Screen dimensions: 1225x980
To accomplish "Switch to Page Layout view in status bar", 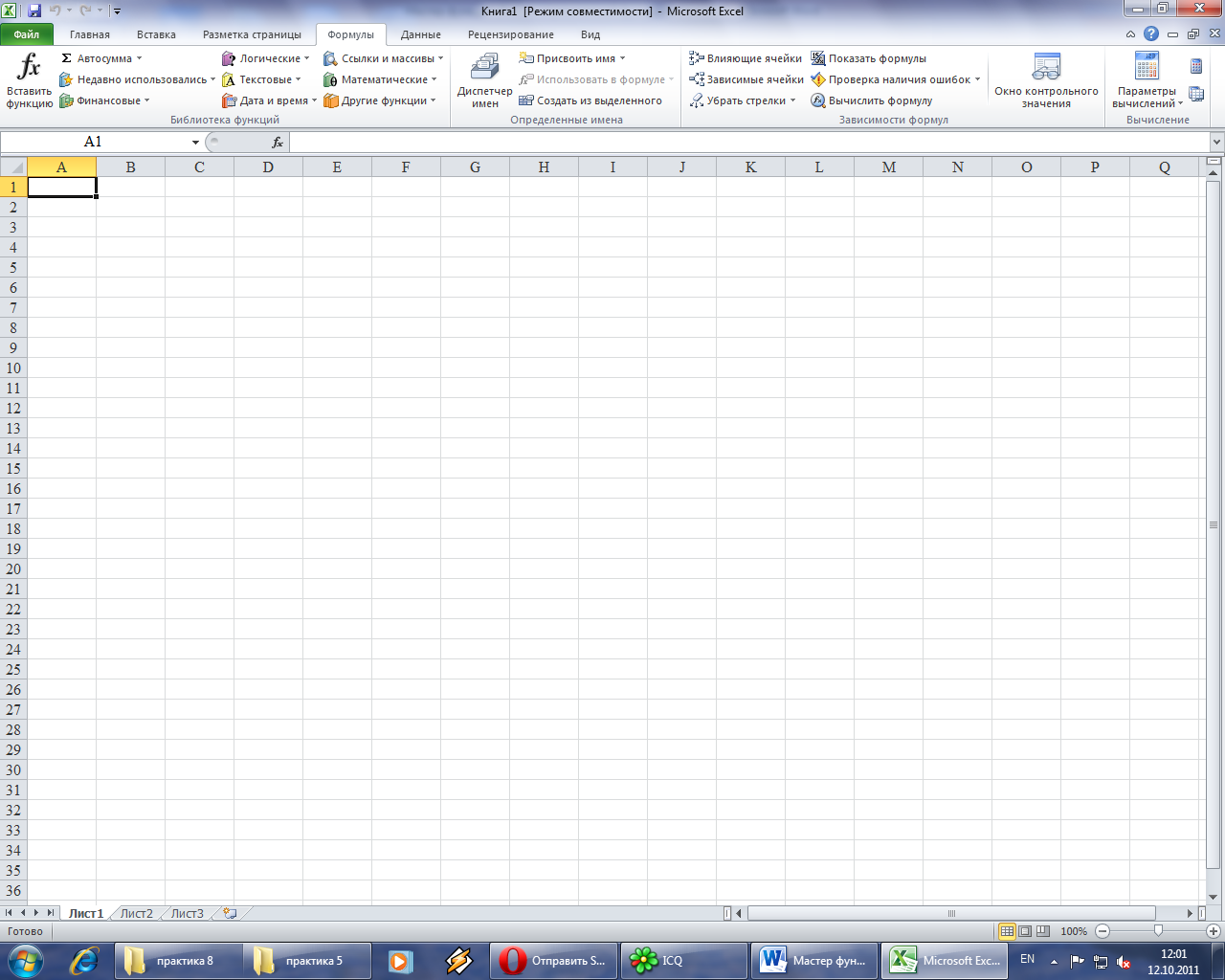I will point(1025,931).
